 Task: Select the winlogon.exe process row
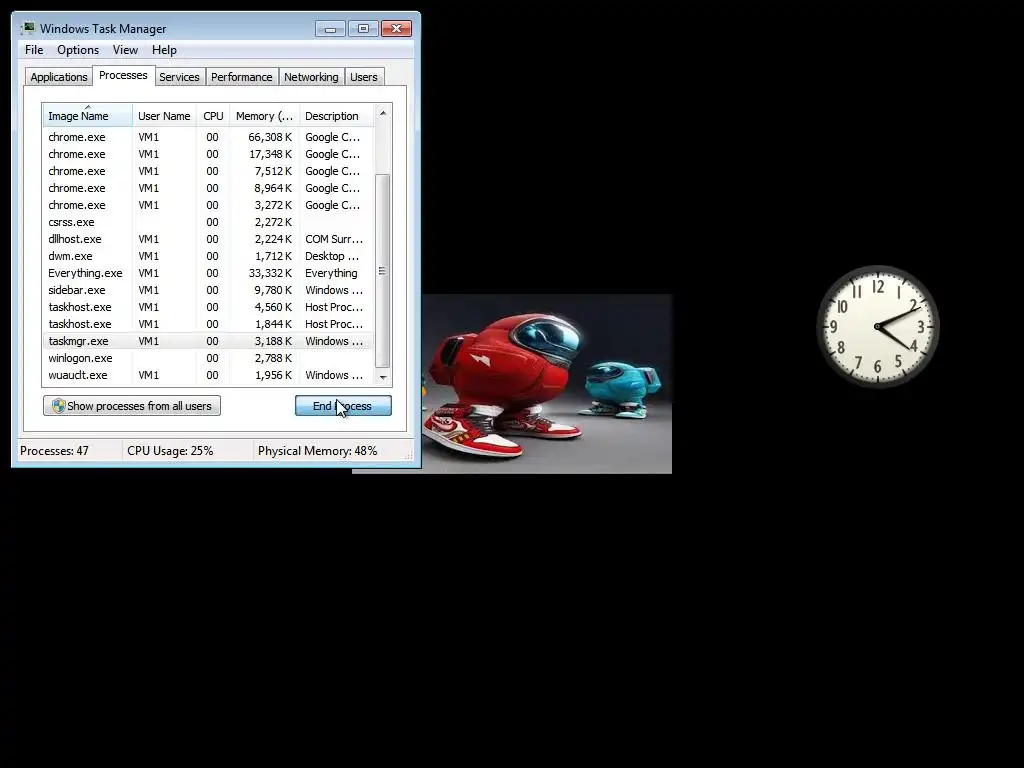coord(208,358)
